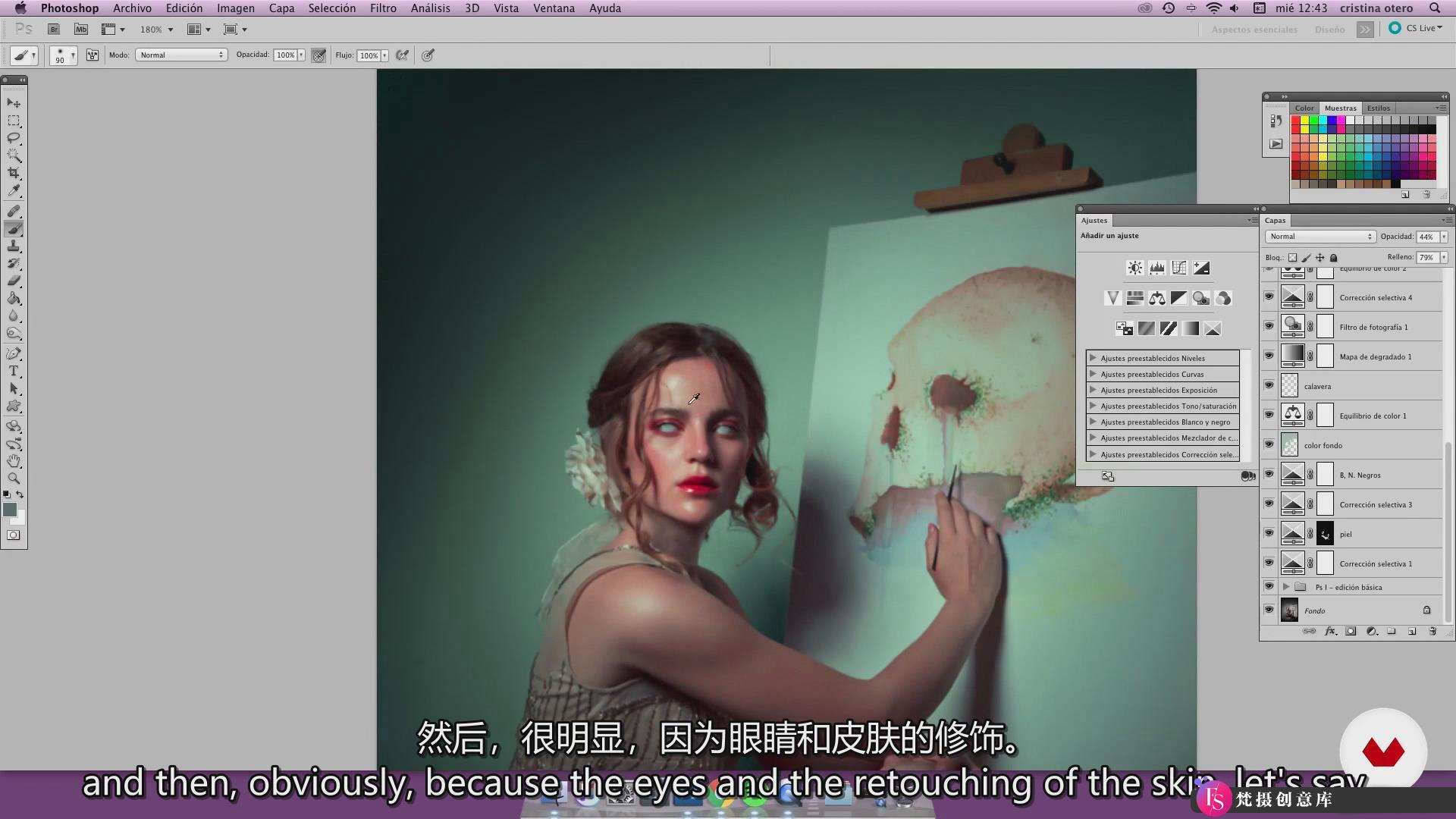
Task: Add a Brightness/Contrast adjustment
Action: click(x=1134, y=268)
